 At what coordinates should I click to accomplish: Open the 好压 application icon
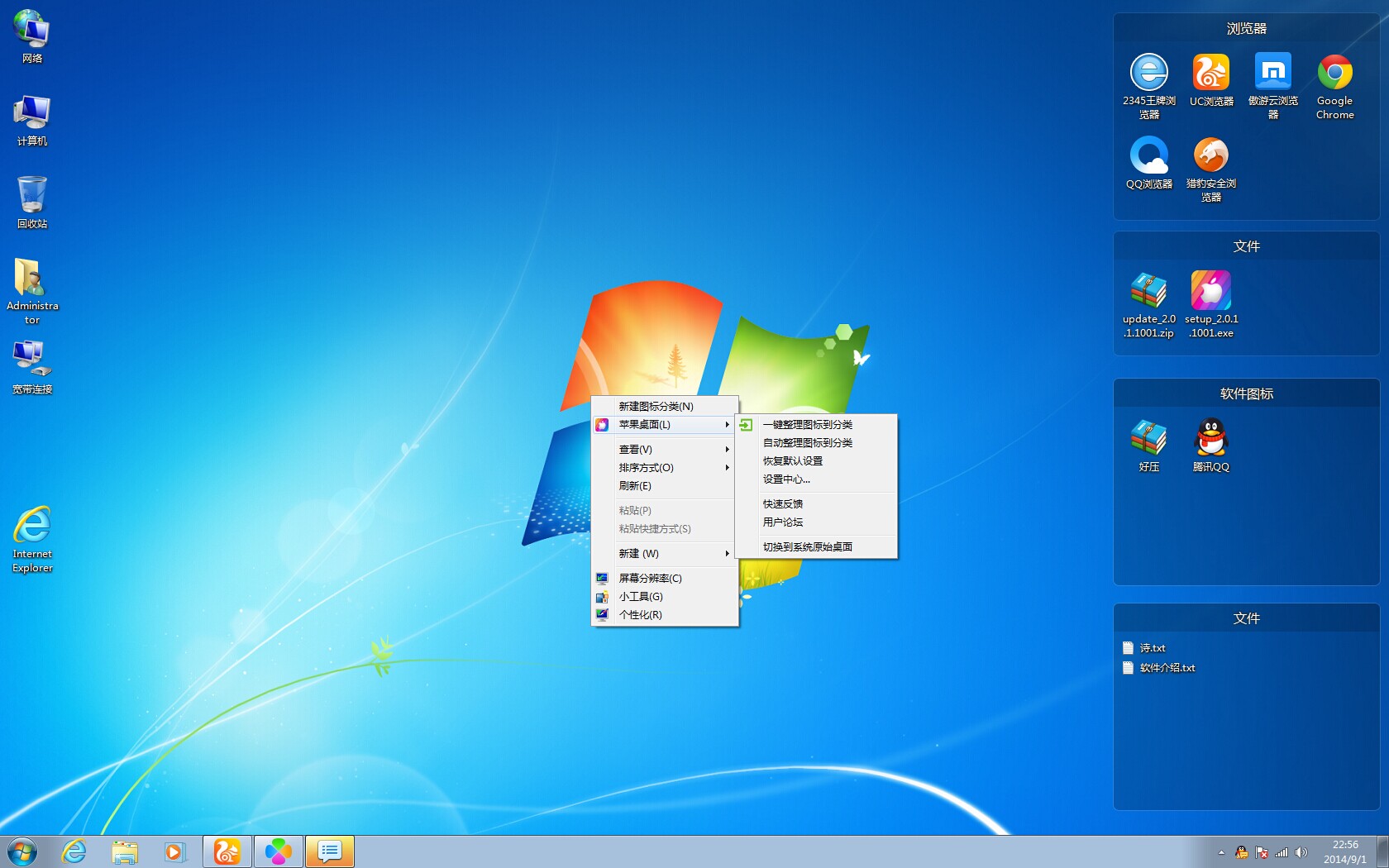(1148, 438)
